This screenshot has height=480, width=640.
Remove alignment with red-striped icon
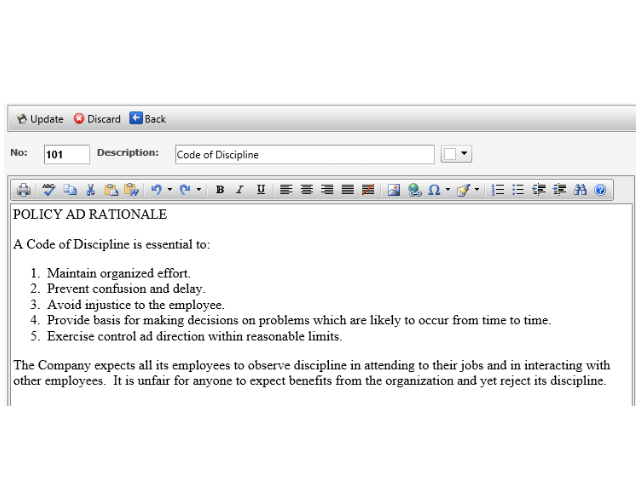(x=368, y=190)
